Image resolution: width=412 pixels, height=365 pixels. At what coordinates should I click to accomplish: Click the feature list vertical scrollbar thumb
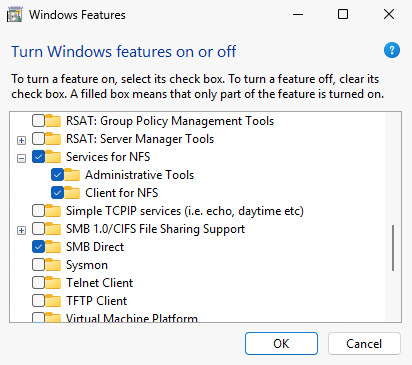393,248
